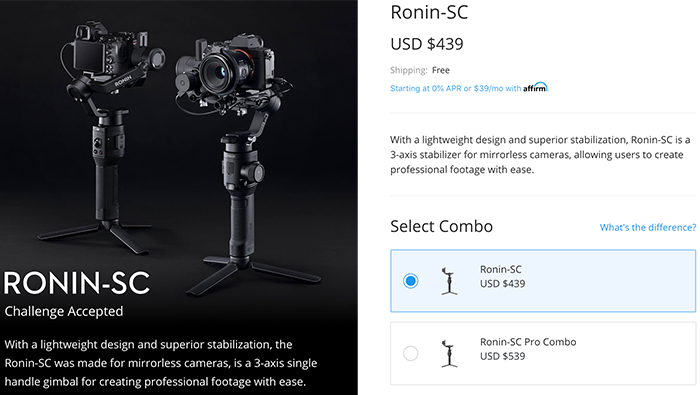The height and width of the screenshot is (395, 700).
Task: Click the product description paragraph
Action: [x=540, y=154]
